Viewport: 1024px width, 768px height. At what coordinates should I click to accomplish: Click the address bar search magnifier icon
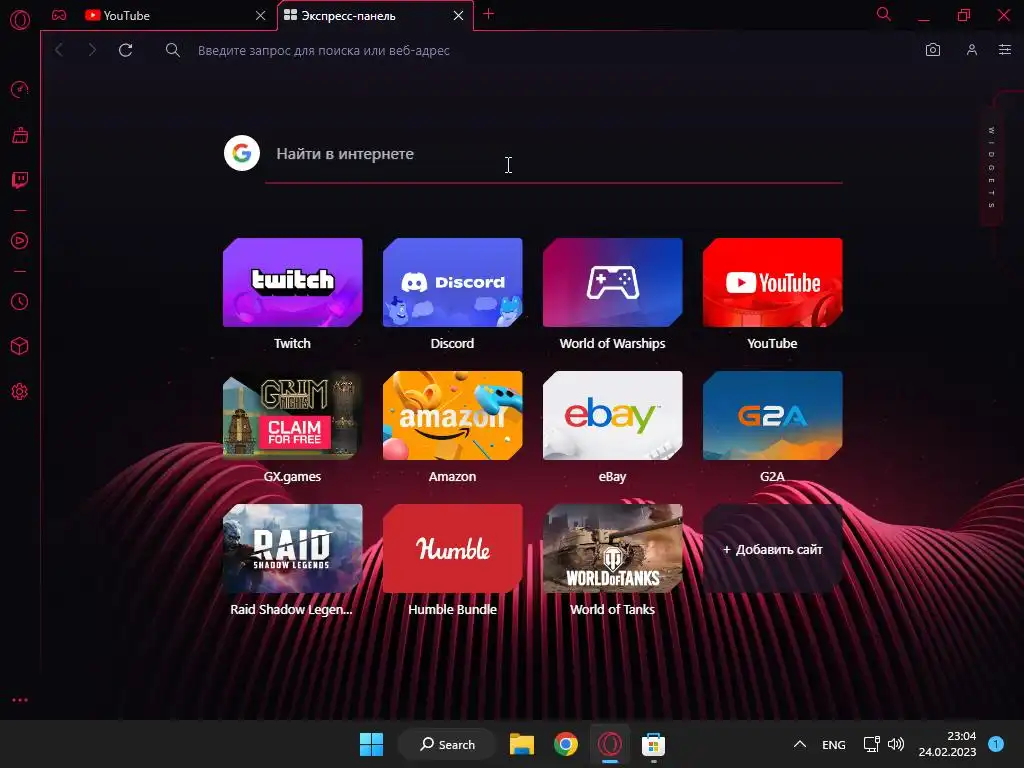[172, 50]
